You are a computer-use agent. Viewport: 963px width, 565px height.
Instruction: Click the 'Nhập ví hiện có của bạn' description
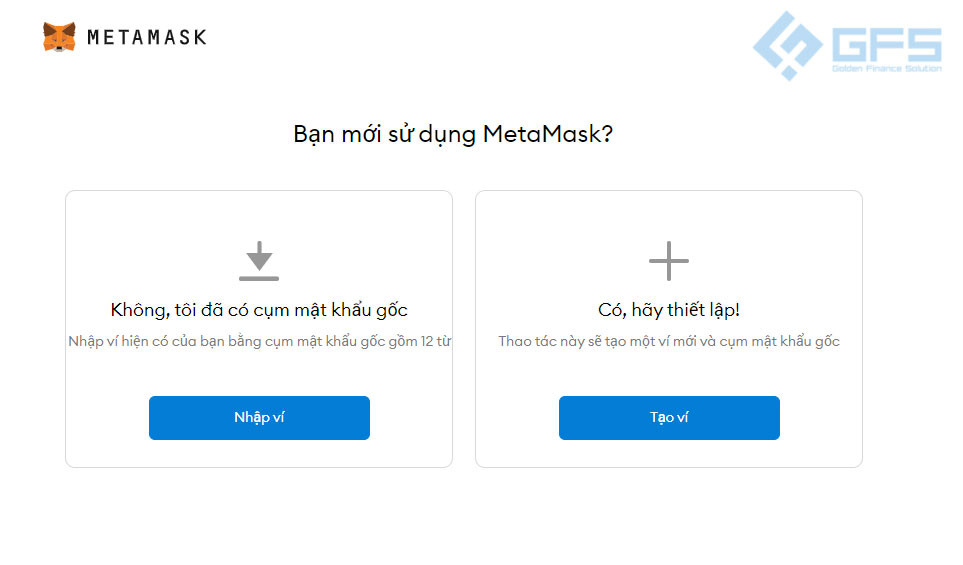[259, 341]
